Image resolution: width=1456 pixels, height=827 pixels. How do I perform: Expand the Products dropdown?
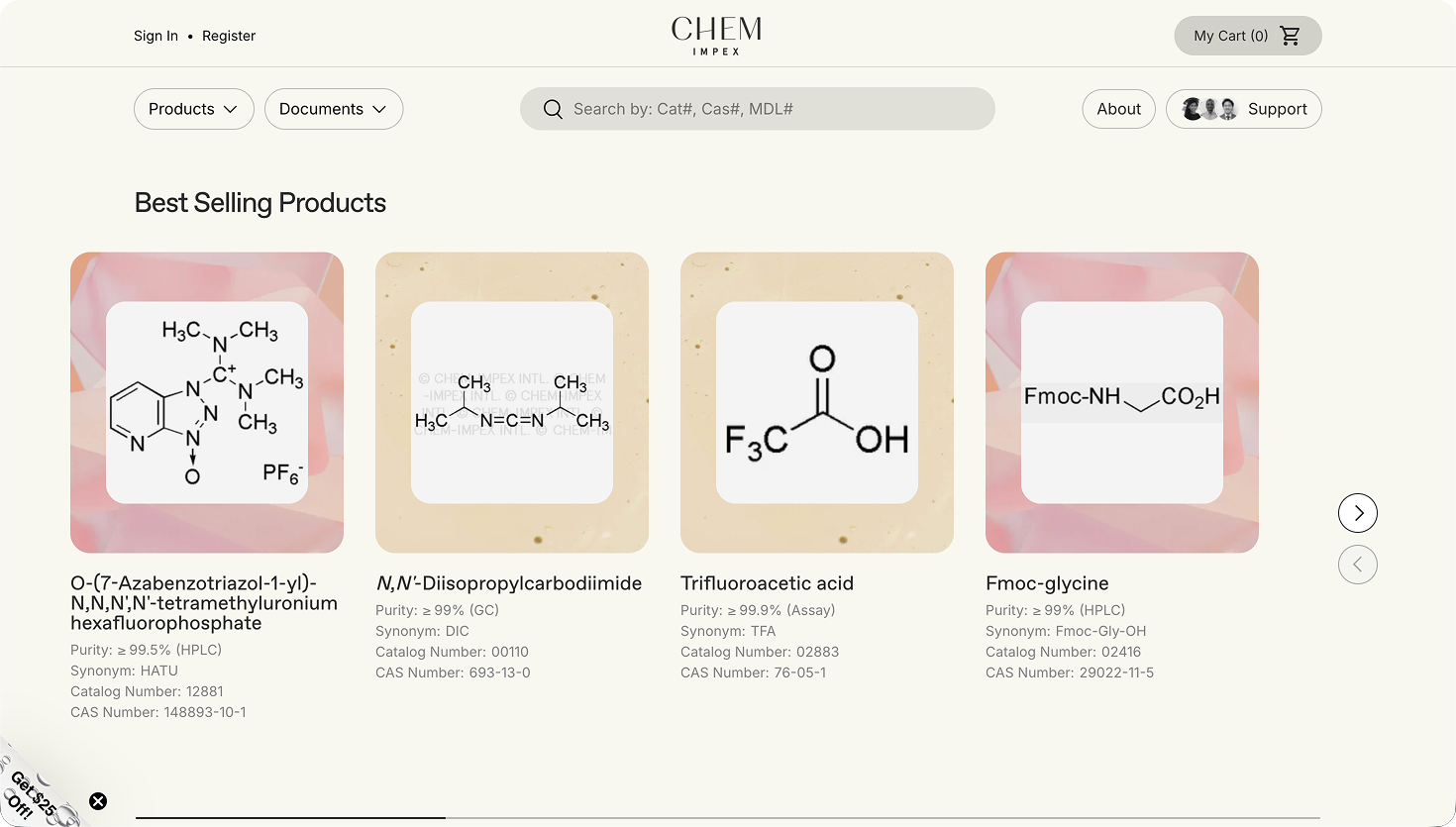point(193,109)
